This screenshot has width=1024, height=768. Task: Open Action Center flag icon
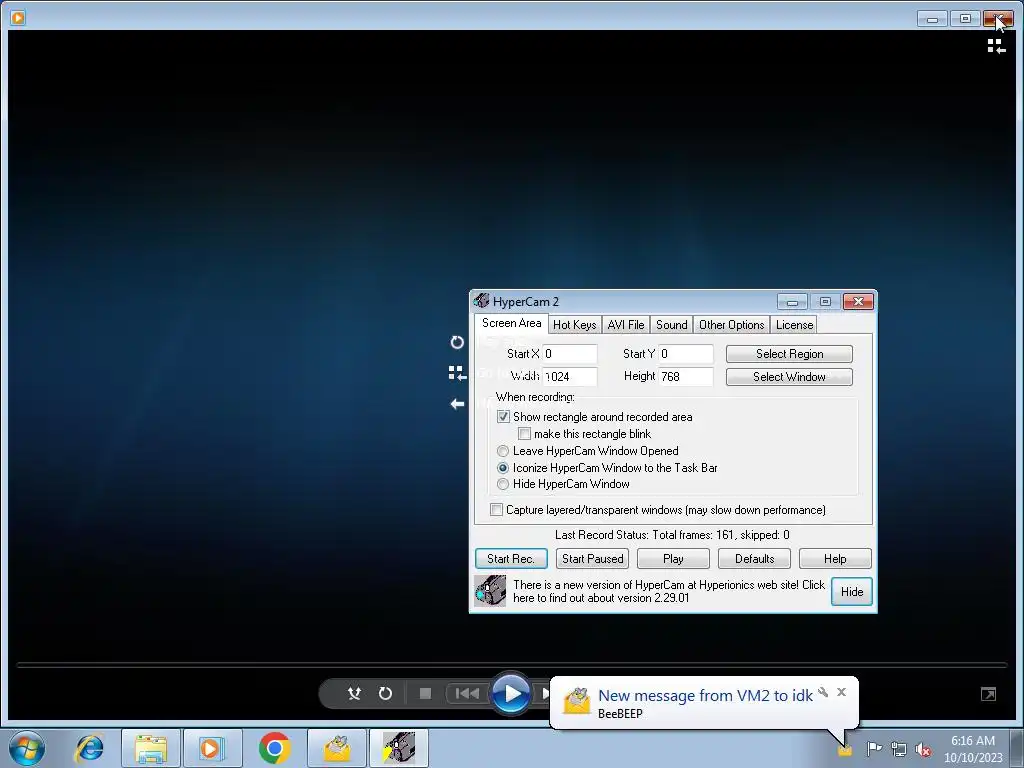pyautogui.click(x=874, y=749)
